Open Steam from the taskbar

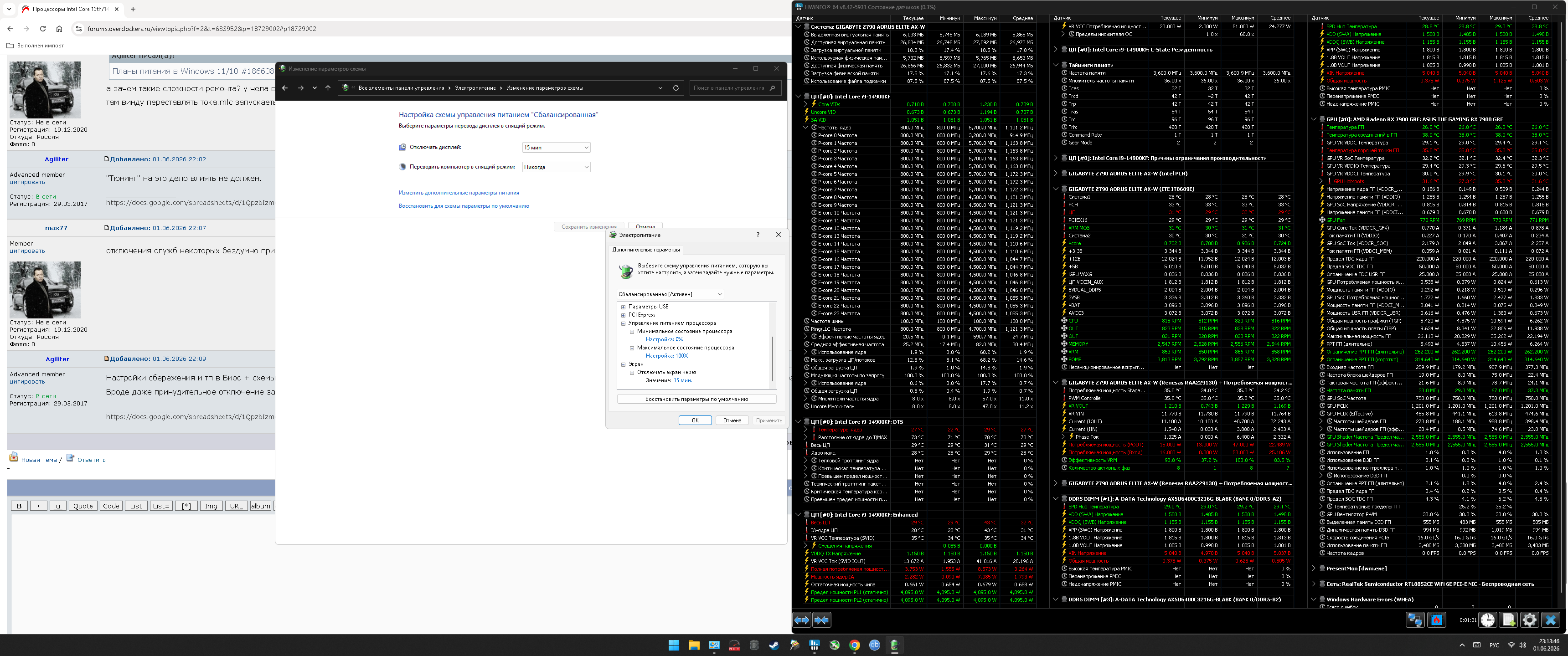(774, 645)
